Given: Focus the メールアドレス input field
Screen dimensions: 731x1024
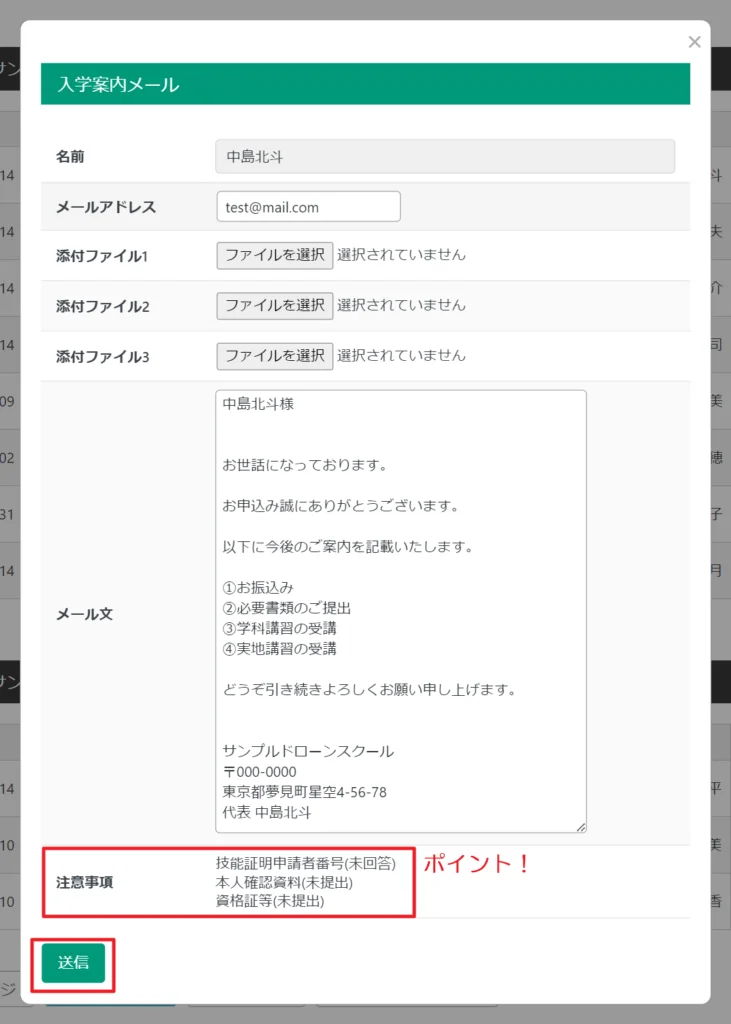Looking at the screenshot, I should click(308, 207).
